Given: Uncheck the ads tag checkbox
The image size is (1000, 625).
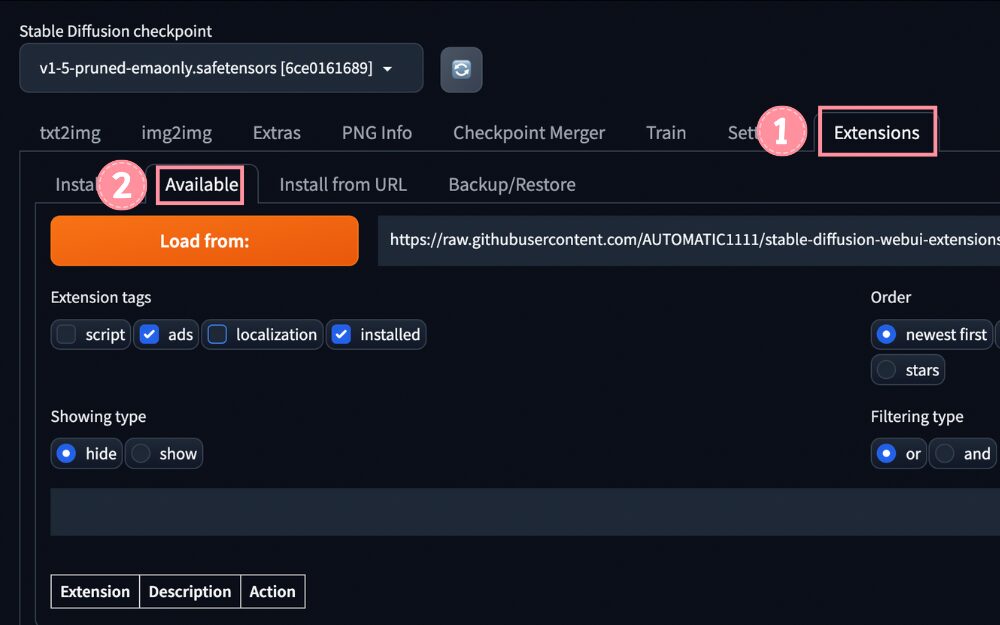Looking at the screenshot, I should pos(150,335).
